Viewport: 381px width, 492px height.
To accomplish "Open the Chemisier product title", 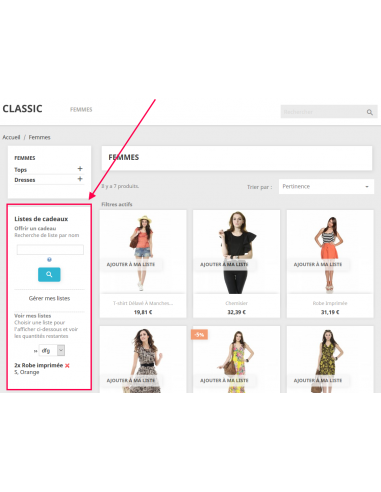I will (x=236, y=303).
